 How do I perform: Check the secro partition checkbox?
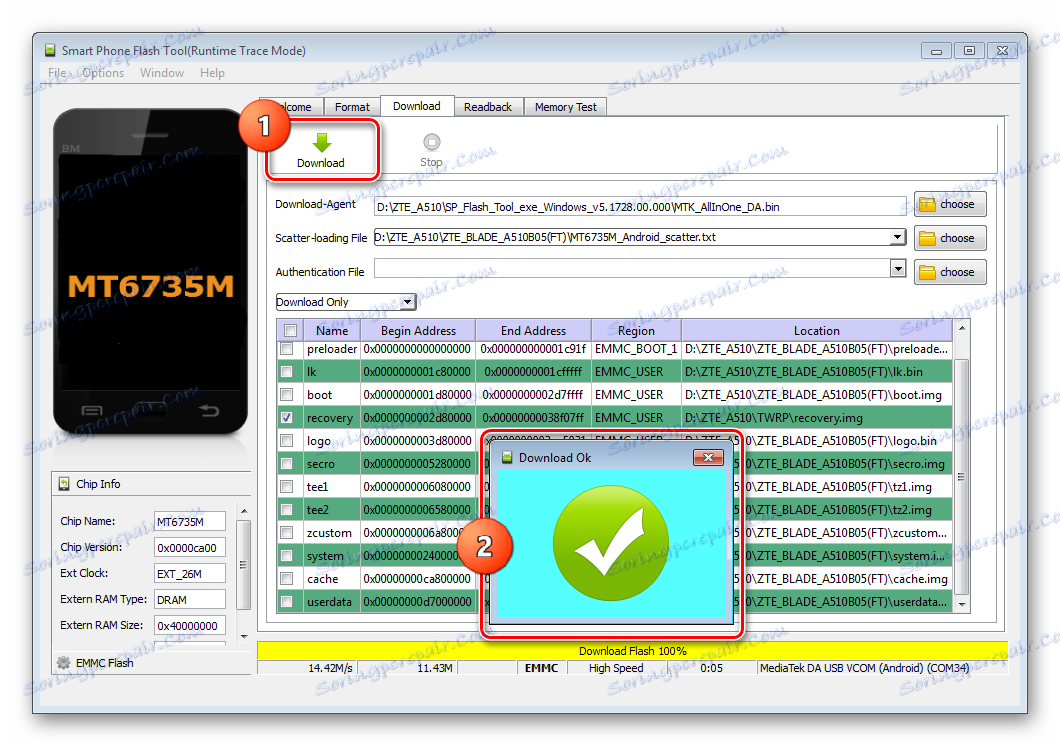287,464
